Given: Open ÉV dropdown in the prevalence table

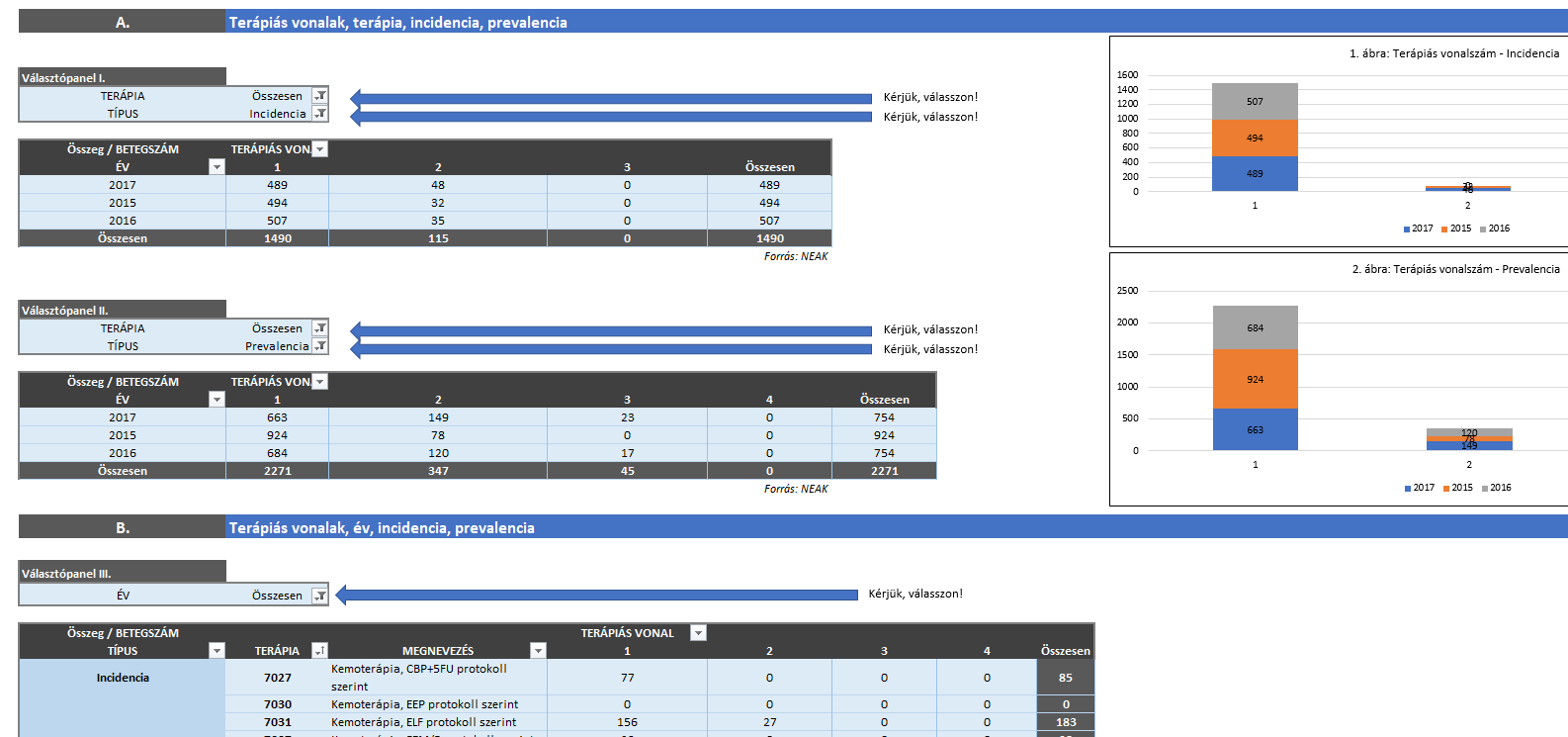Looking at the screenshot, I should coord(217,400).
